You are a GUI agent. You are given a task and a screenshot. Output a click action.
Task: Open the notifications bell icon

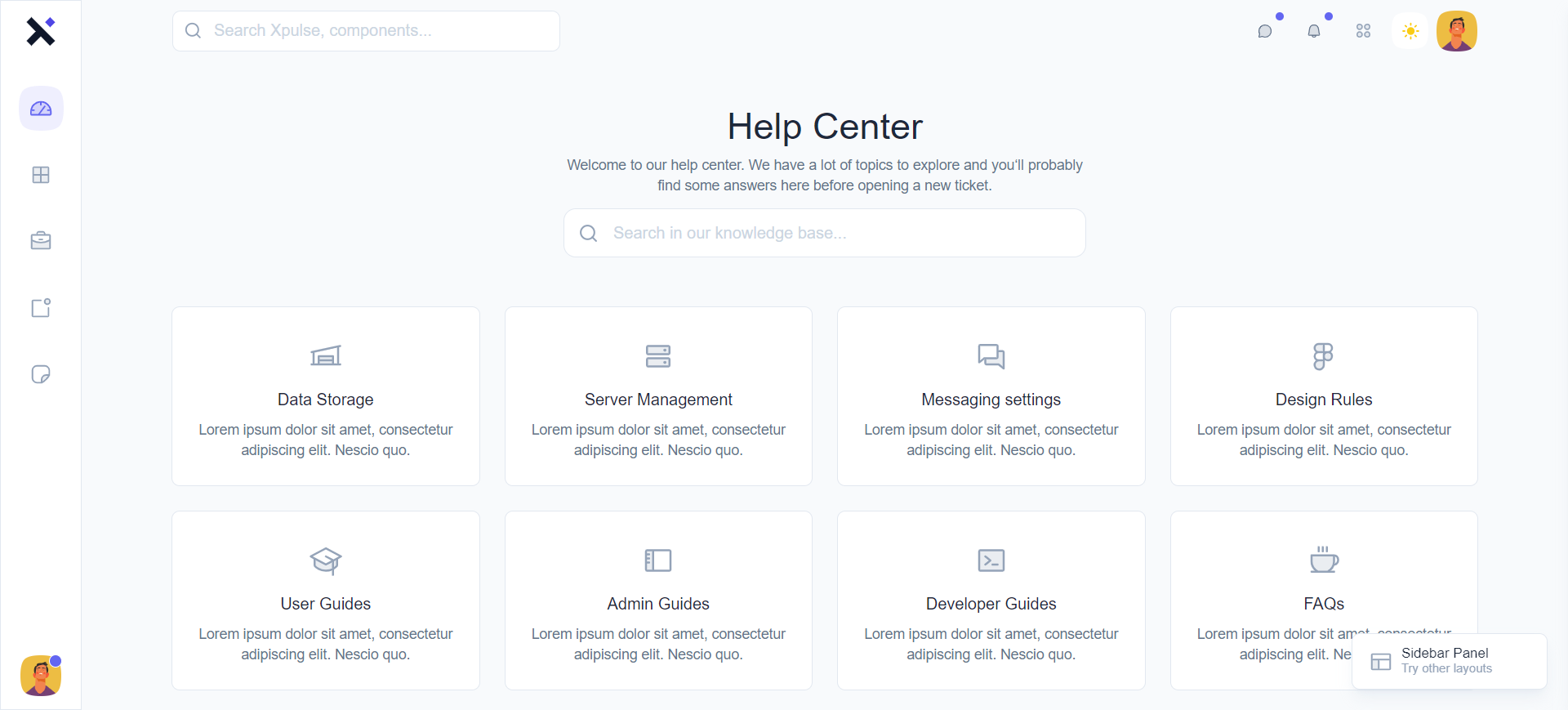click(x=1314, y=31)
